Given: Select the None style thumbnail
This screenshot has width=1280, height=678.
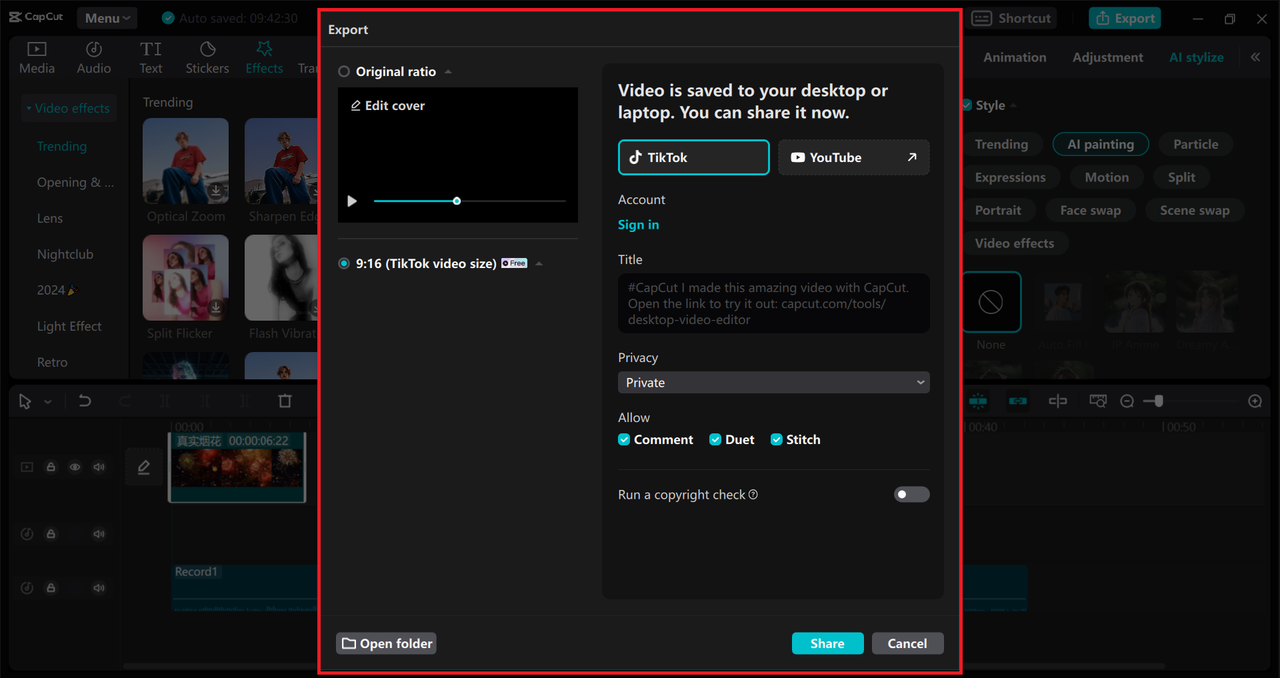Looking at the screenshot, I should pos(991,302).
